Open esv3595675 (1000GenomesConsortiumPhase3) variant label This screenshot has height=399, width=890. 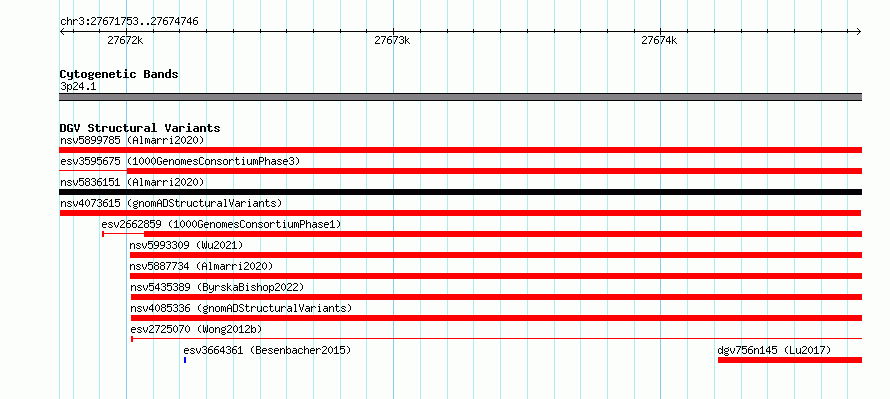click(x=180, y=161)
